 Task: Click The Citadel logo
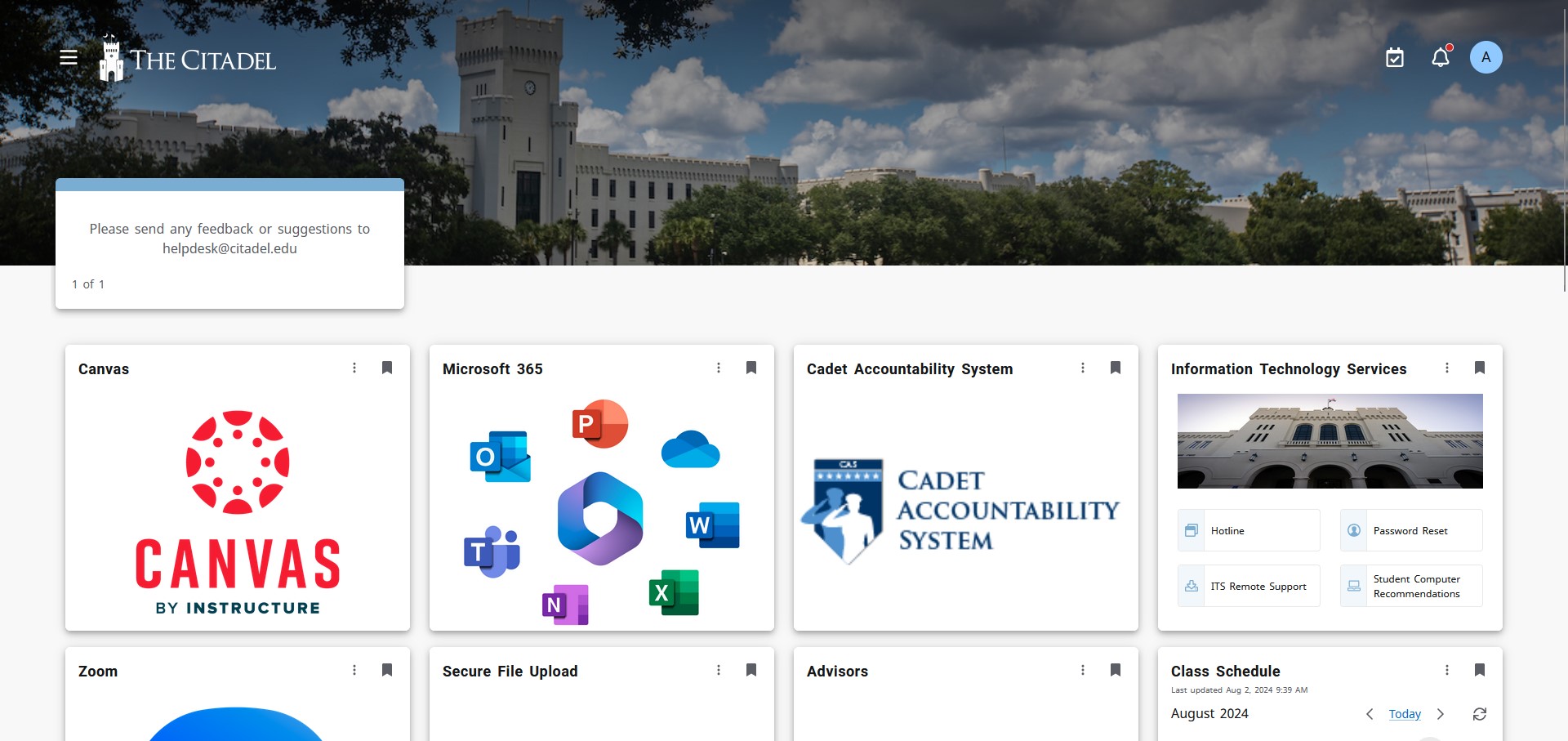[188, 59]
